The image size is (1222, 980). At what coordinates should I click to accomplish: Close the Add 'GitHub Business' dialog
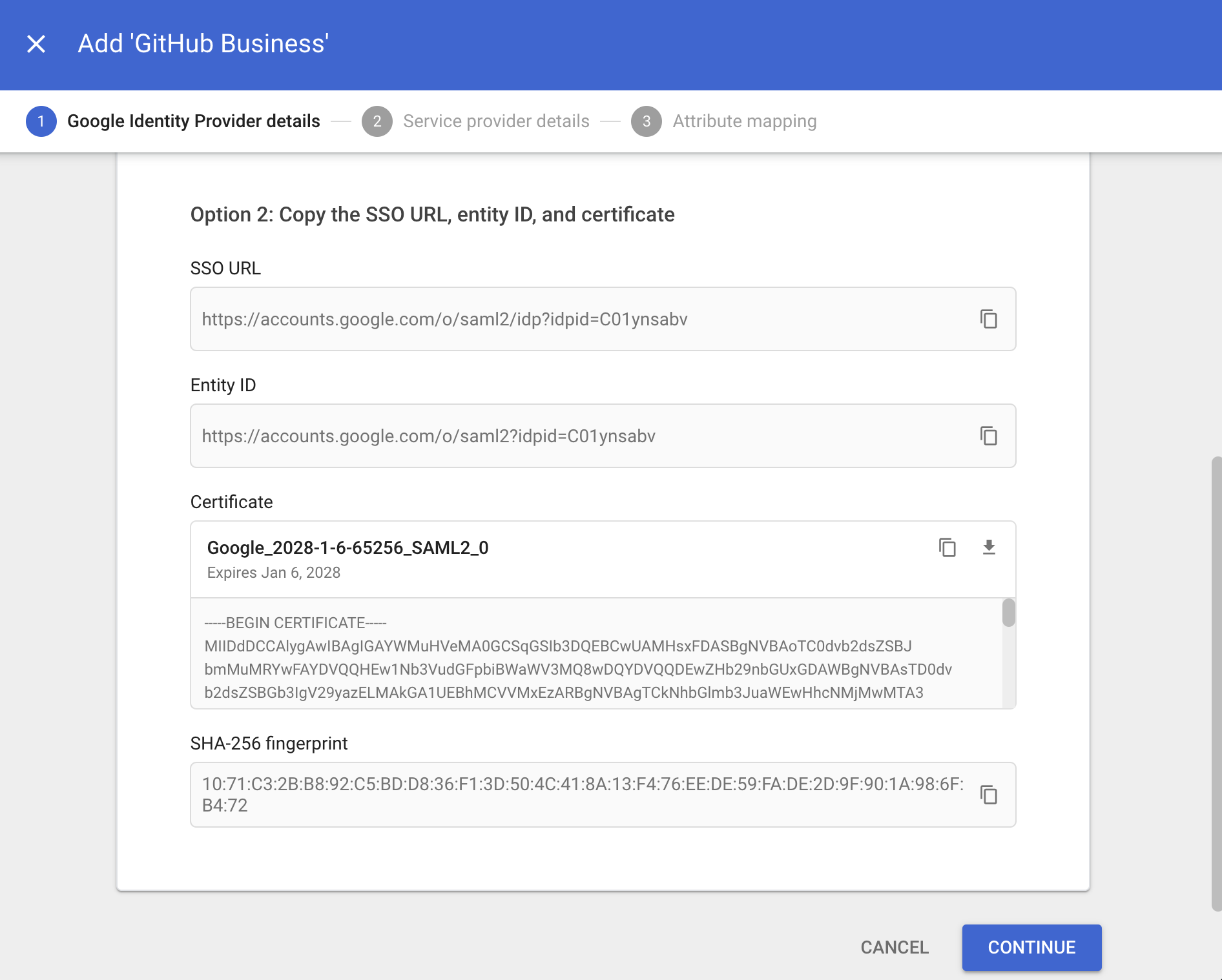36,44
